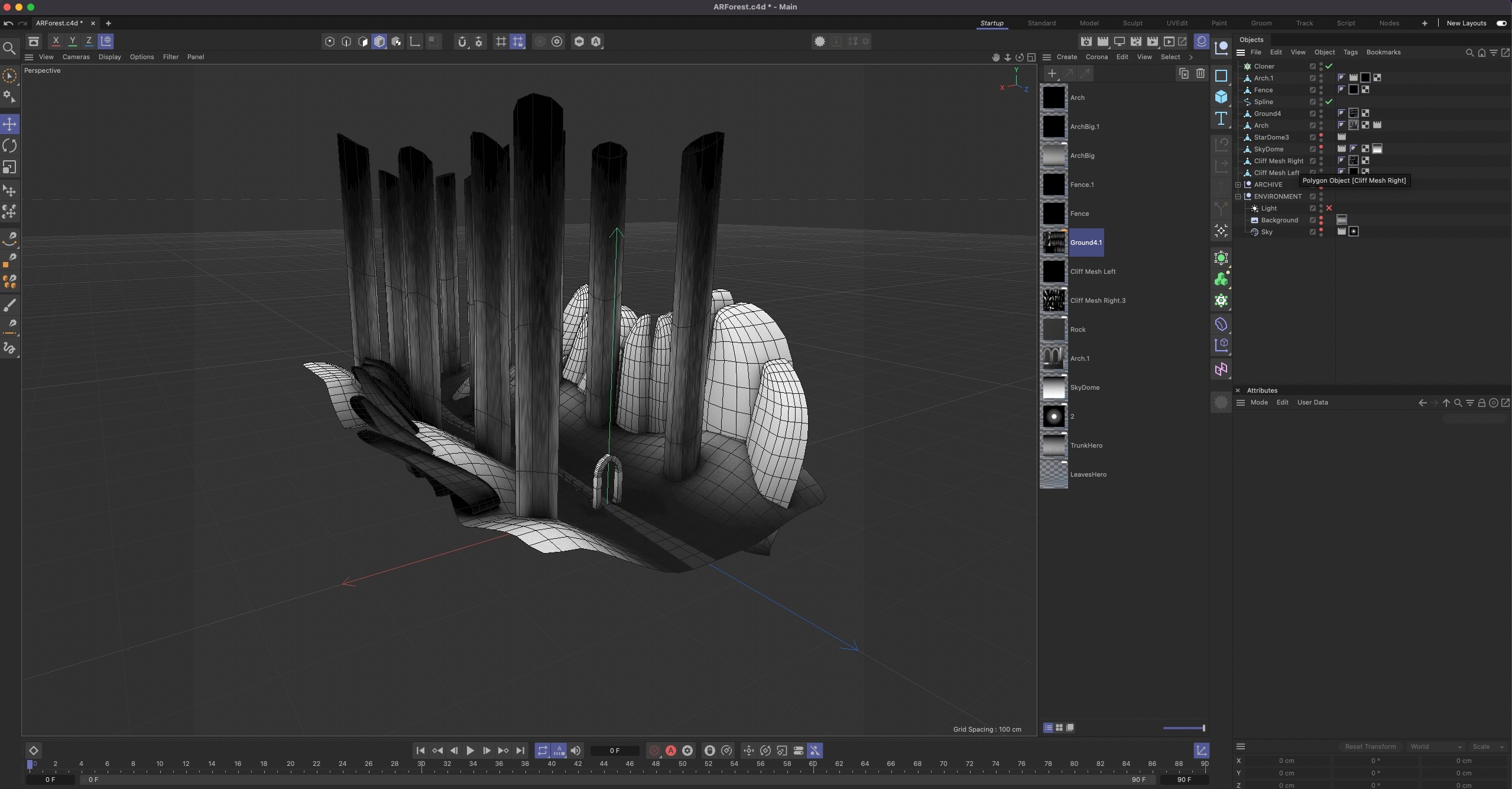Click the new material plus icon
The height and width of the screenshot is (789, 1512).
coord(1052,73)
